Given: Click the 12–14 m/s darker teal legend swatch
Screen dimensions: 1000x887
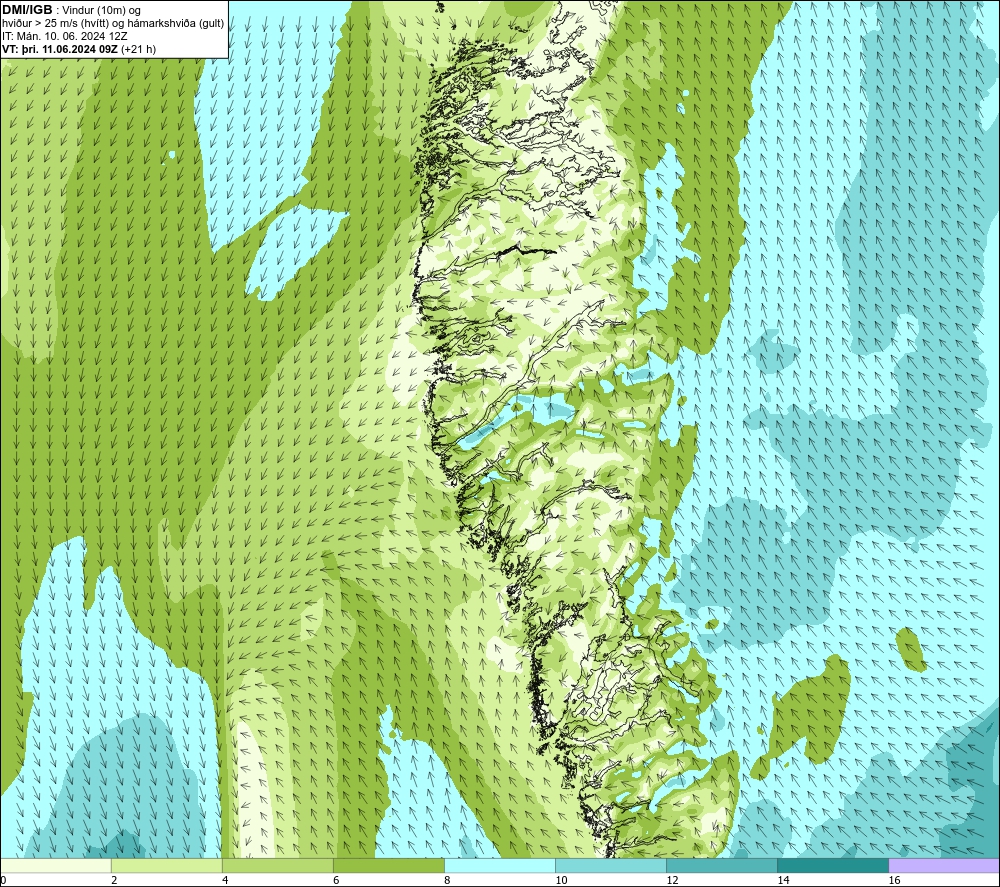Looking at the screenshot, I should (x=722, y=865).
